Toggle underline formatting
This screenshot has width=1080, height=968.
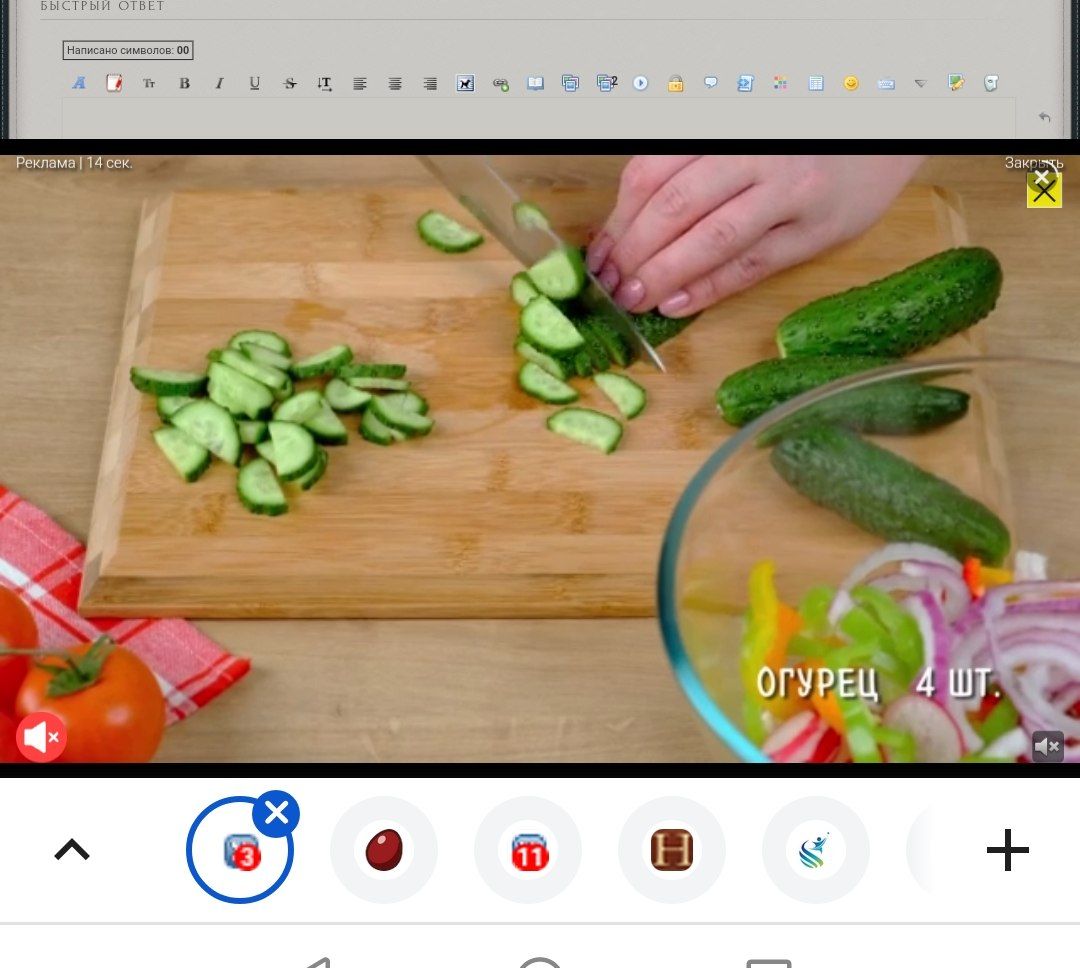coord(255,83)
